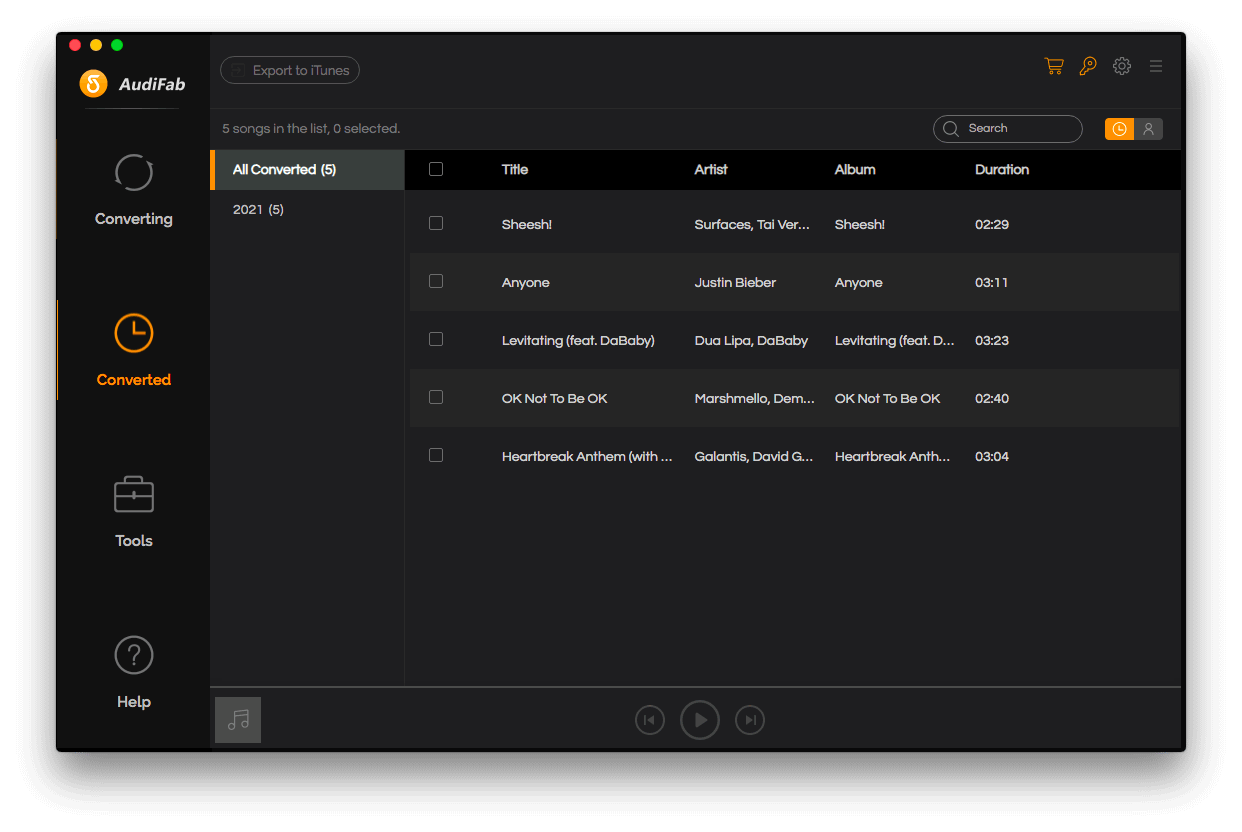
Task: Click the next track button
Action: [750, 720]
